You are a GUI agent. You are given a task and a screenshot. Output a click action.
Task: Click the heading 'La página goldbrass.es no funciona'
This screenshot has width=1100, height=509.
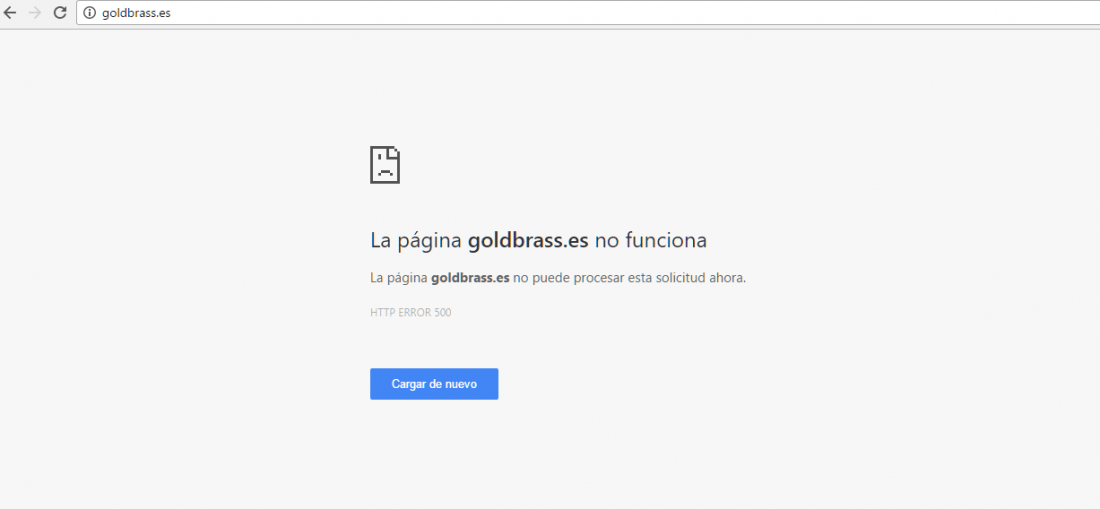click(538, 240)
